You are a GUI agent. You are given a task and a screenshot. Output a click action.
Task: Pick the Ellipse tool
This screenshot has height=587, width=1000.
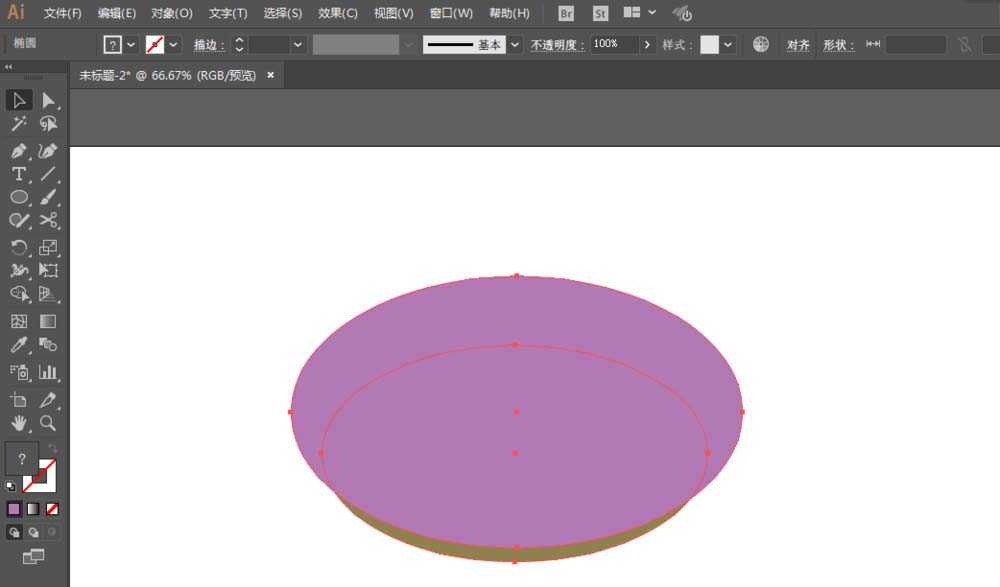click(18, 197)
